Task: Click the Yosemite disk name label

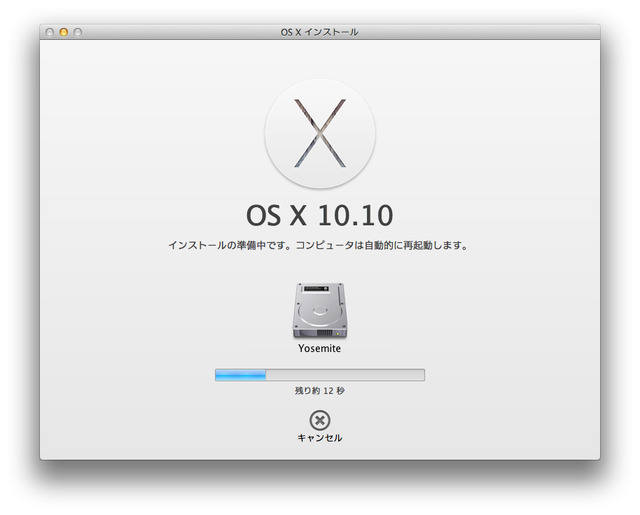Action: coord(320,348)
